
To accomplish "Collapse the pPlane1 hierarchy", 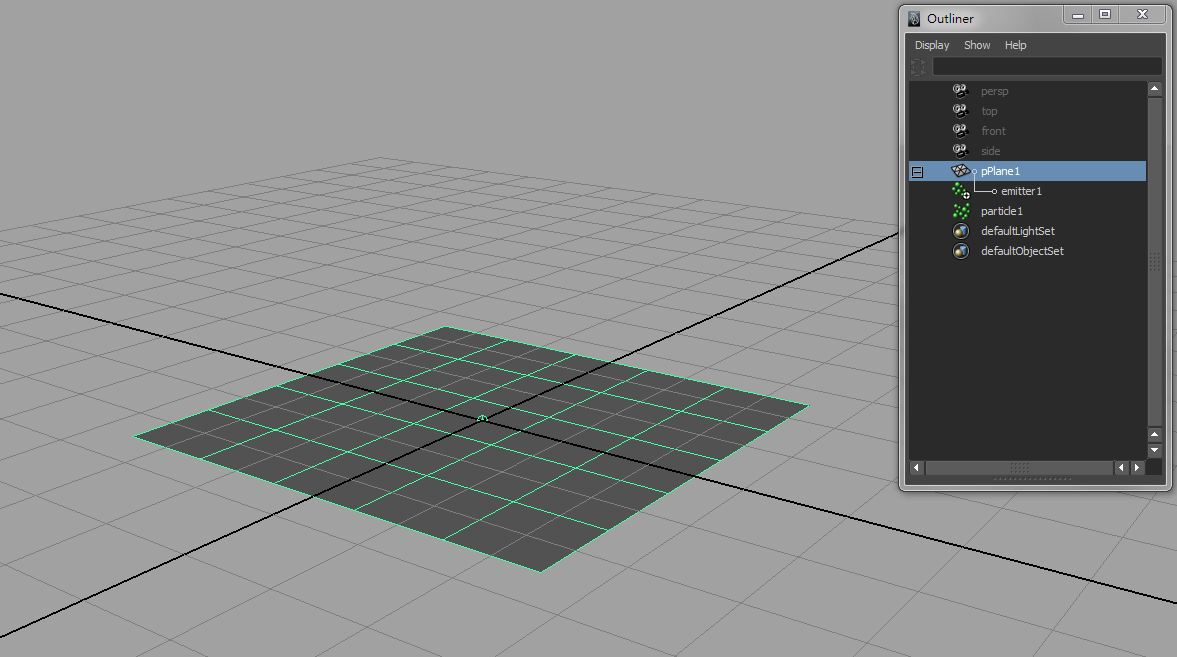I will (x=916, y=171).
